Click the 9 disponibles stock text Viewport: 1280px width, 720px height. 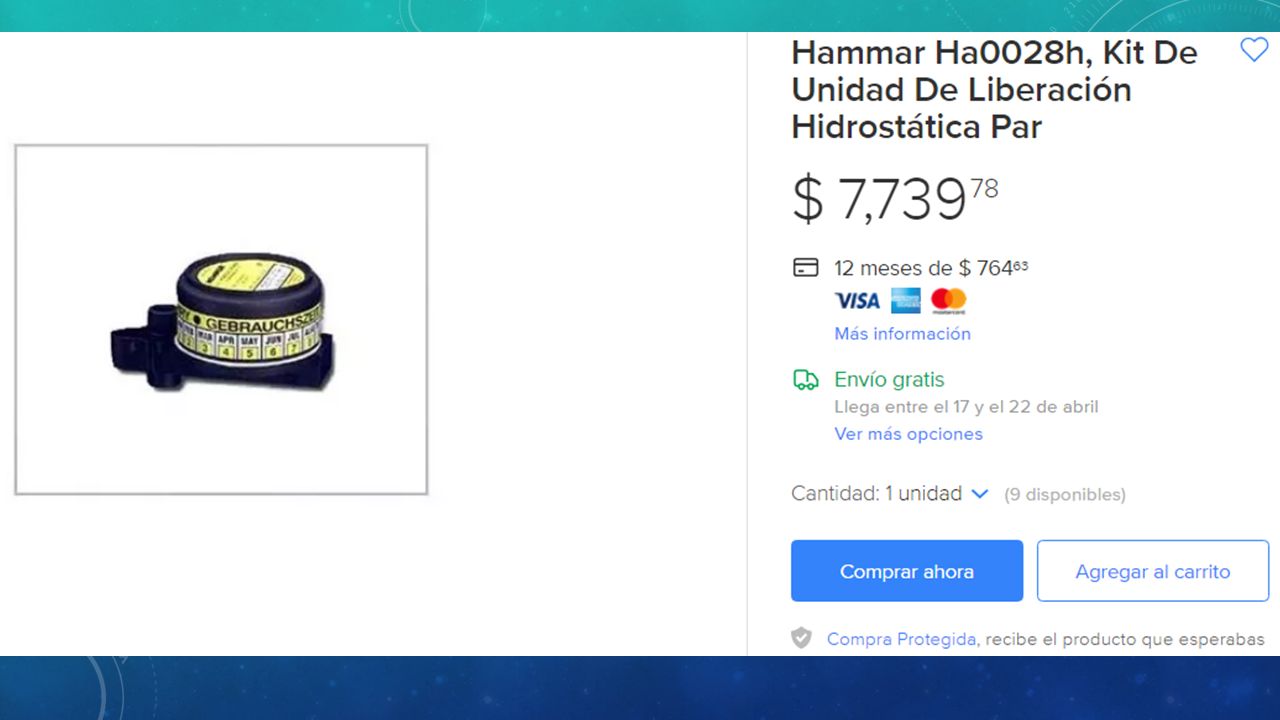pyautogui.click(x=1065, y=494)
